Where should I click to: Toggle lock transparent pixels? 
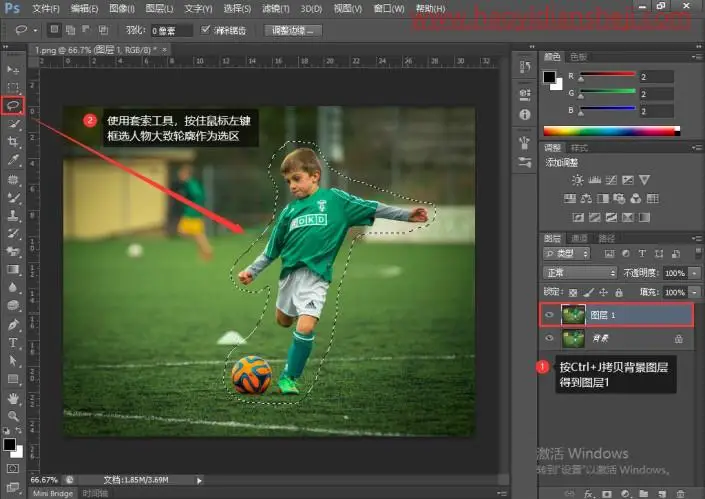573,293
